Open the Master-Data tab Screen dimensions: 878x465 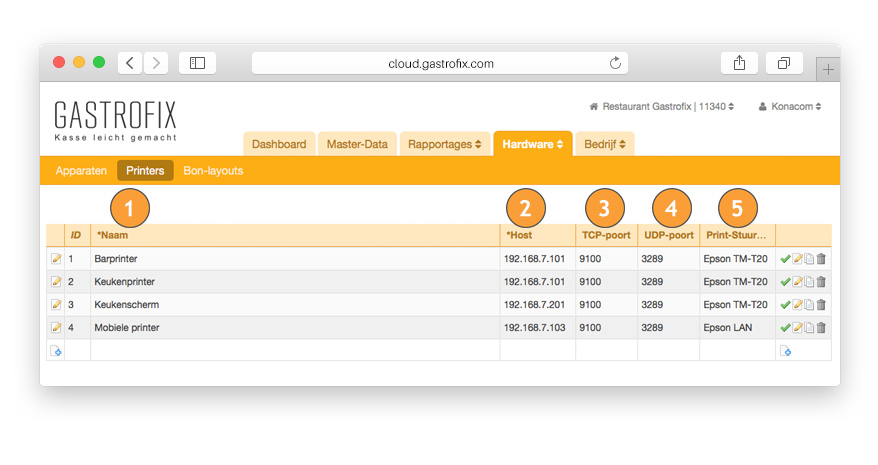click(357, 144)
